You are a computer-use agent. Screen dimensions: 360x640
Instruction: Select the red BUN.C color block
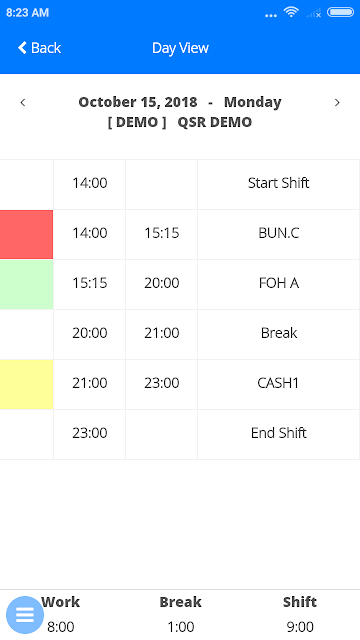point(27,234)
